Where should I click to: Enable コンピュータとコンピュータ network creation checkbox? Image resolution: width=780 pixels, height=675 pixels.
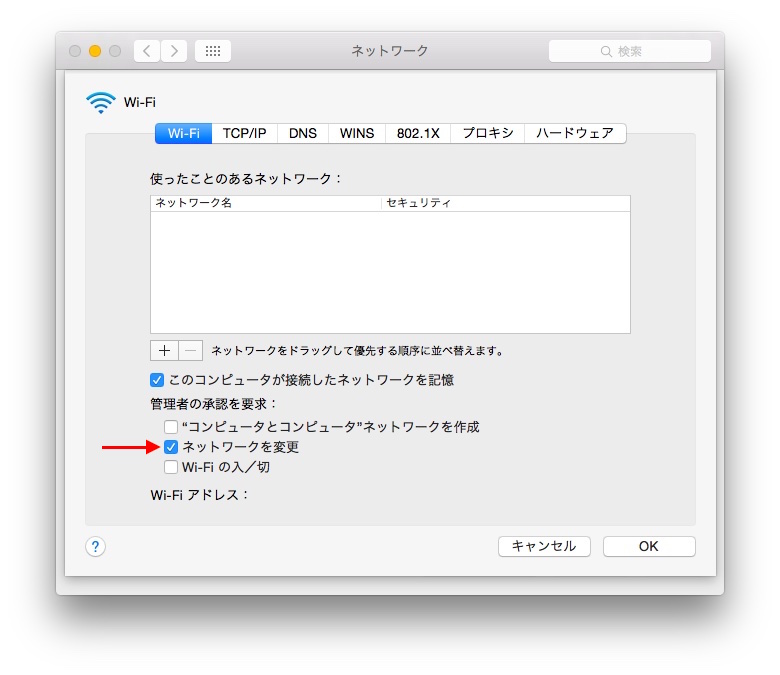click(171, 427)
